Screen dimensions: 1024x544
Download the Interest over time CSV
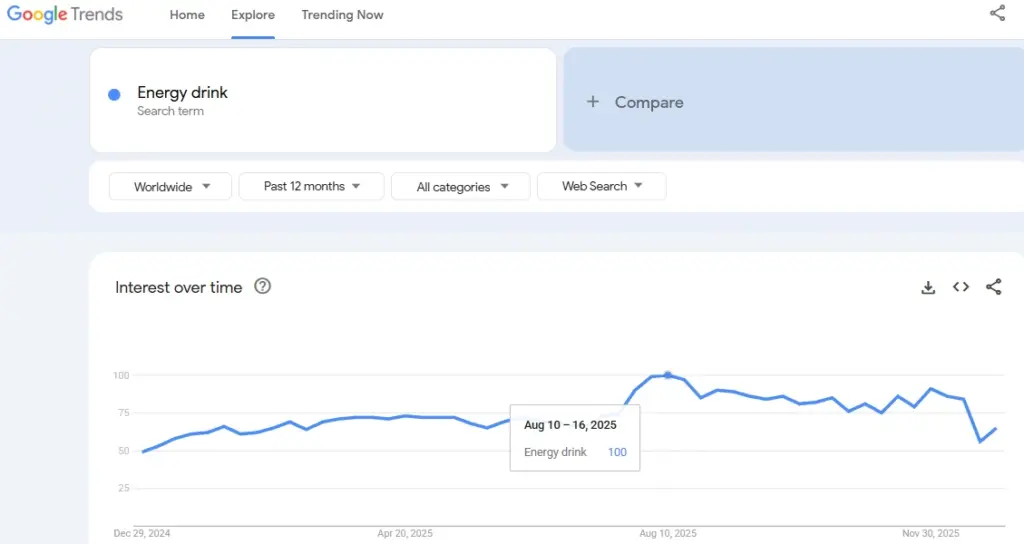coord(928,287)
